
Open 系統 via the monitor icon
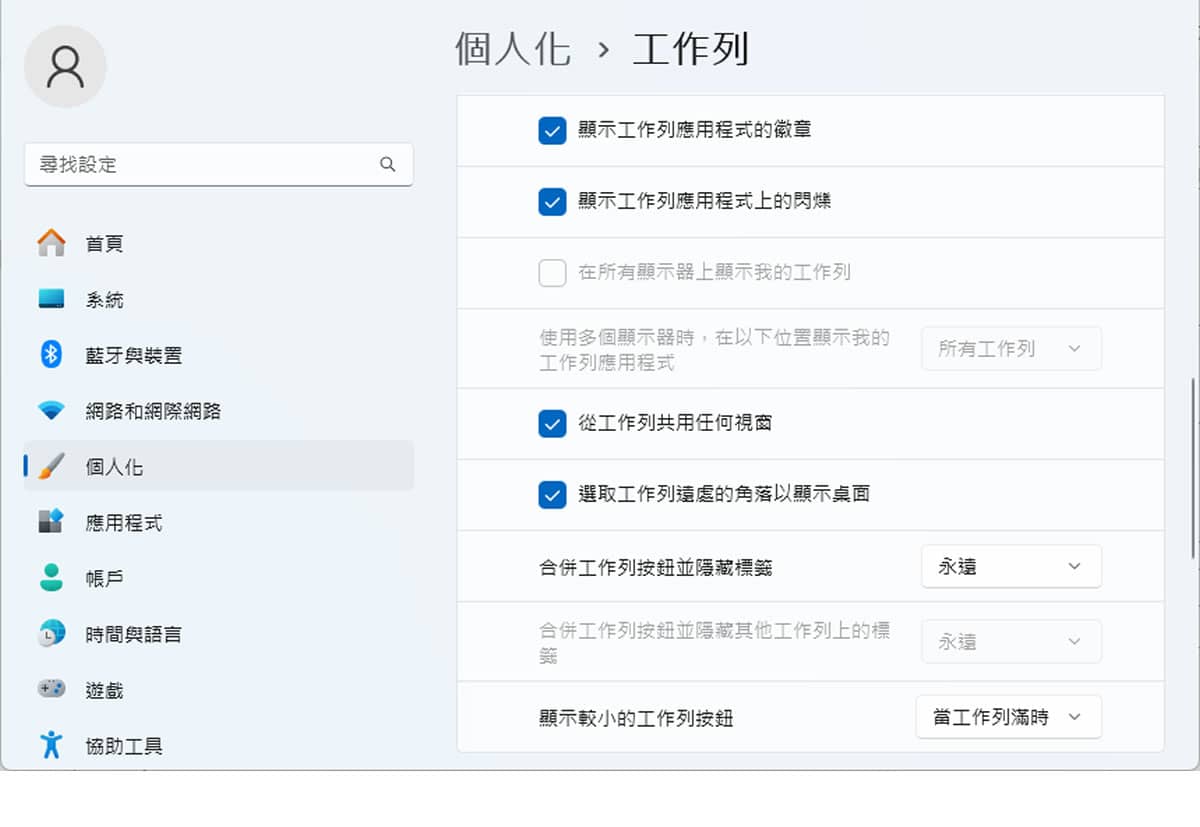51,299
